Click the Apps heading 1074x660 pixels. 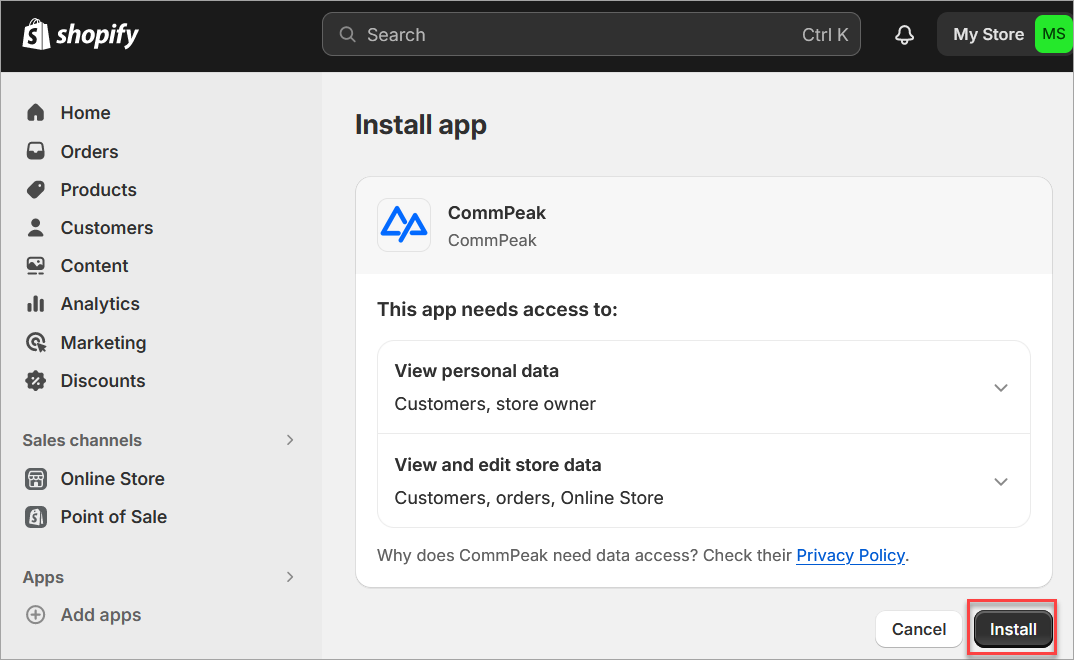[x=43, y=577]
